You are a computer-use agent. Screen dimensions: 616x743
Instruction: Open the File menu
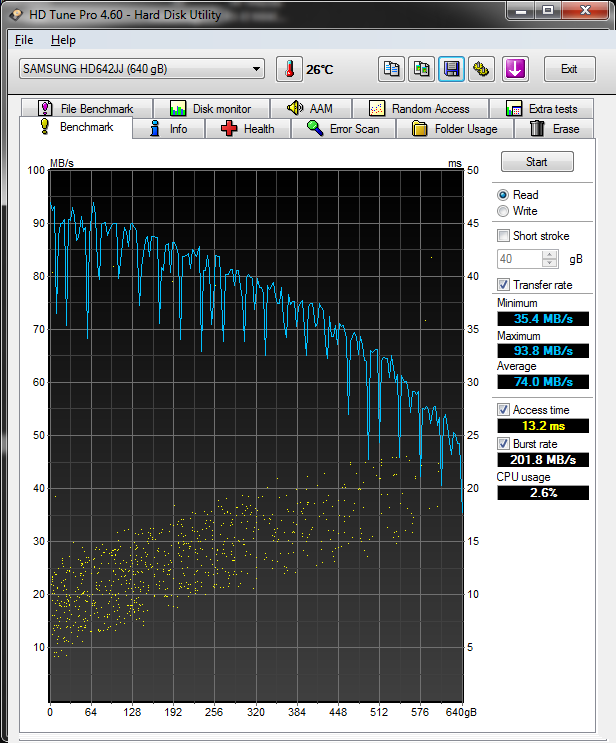(24, 40)
